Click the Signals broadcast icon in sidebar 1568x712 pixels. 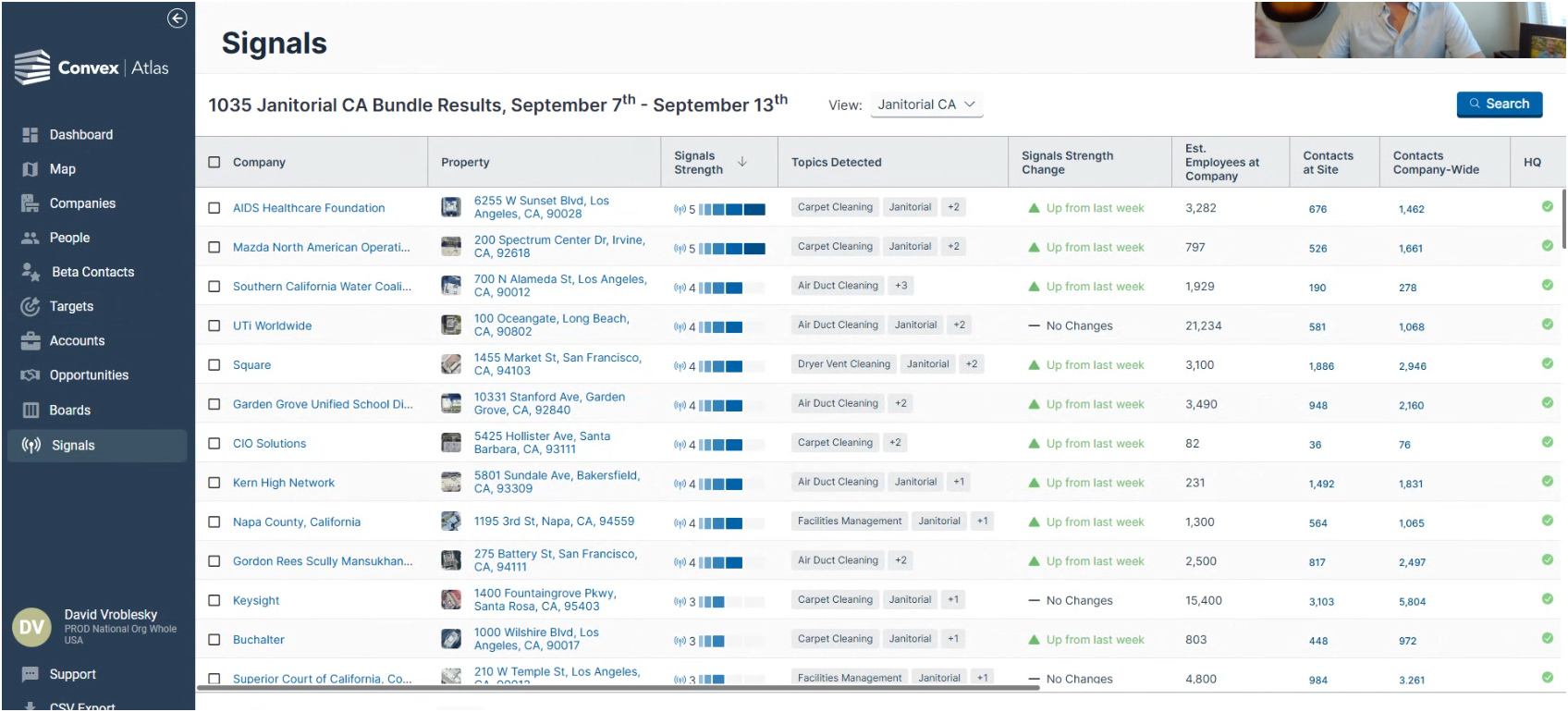click(x=31, y=446)
